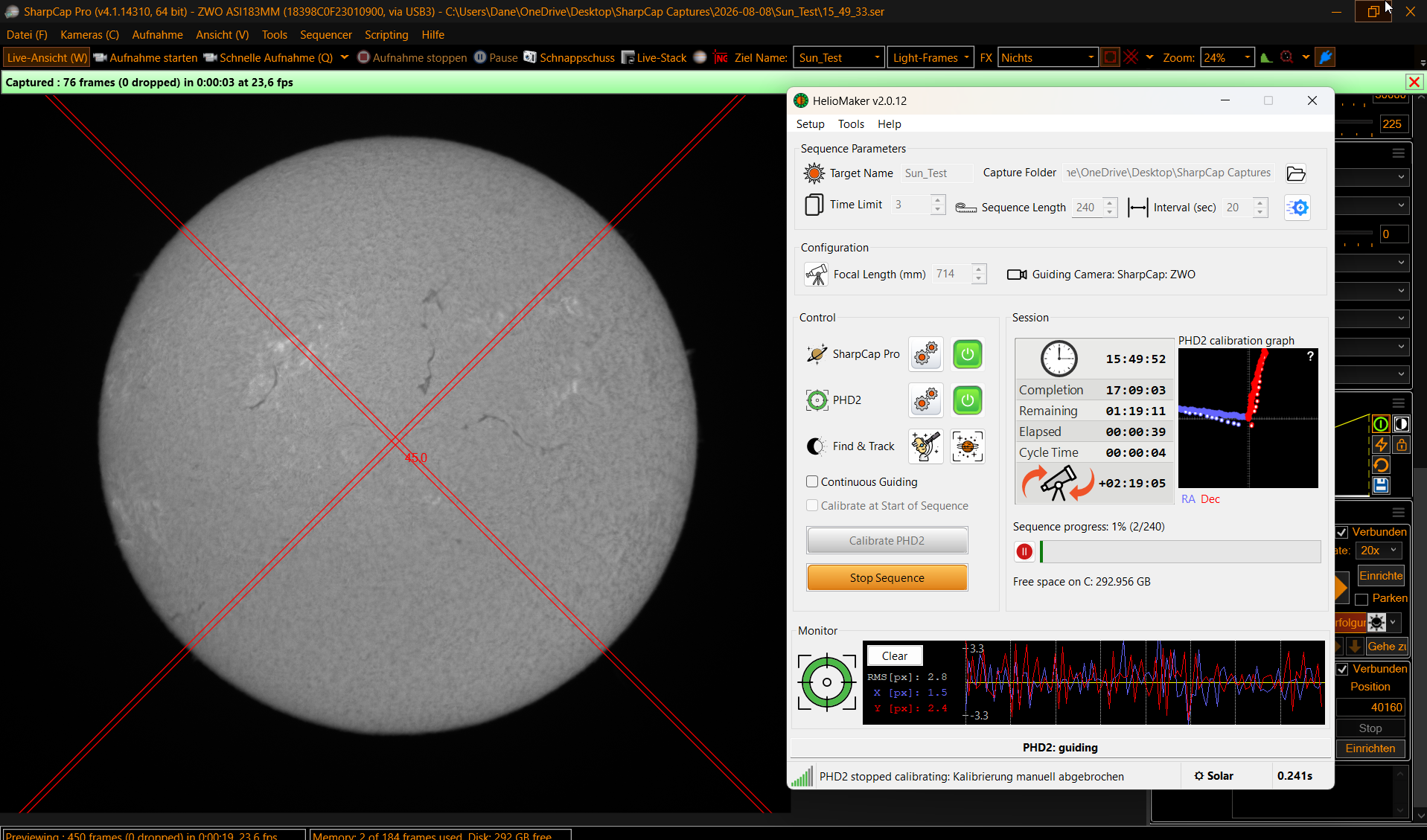Click Stop Sequence button

pos(887,578)
